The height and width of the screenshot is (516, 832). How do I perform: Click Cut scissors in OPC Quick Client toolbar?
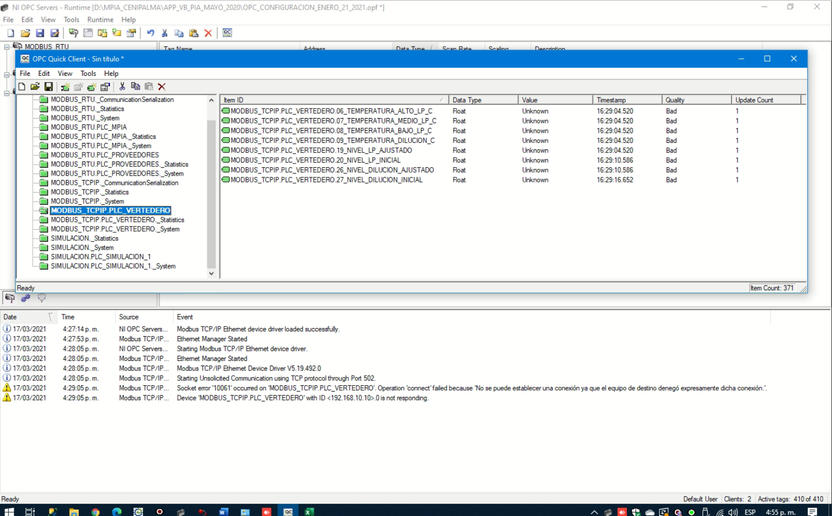122,87
